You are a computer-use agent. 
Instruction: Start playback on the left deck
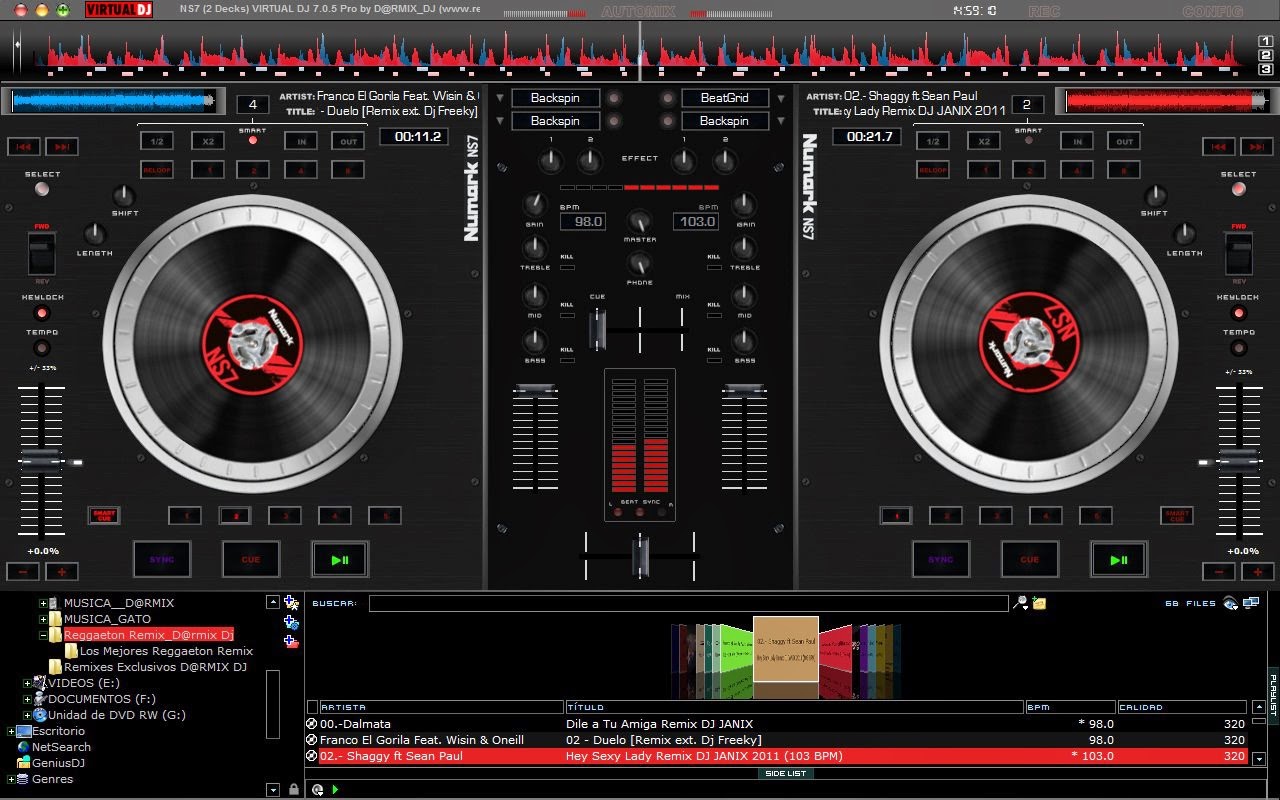click(340, 559)
